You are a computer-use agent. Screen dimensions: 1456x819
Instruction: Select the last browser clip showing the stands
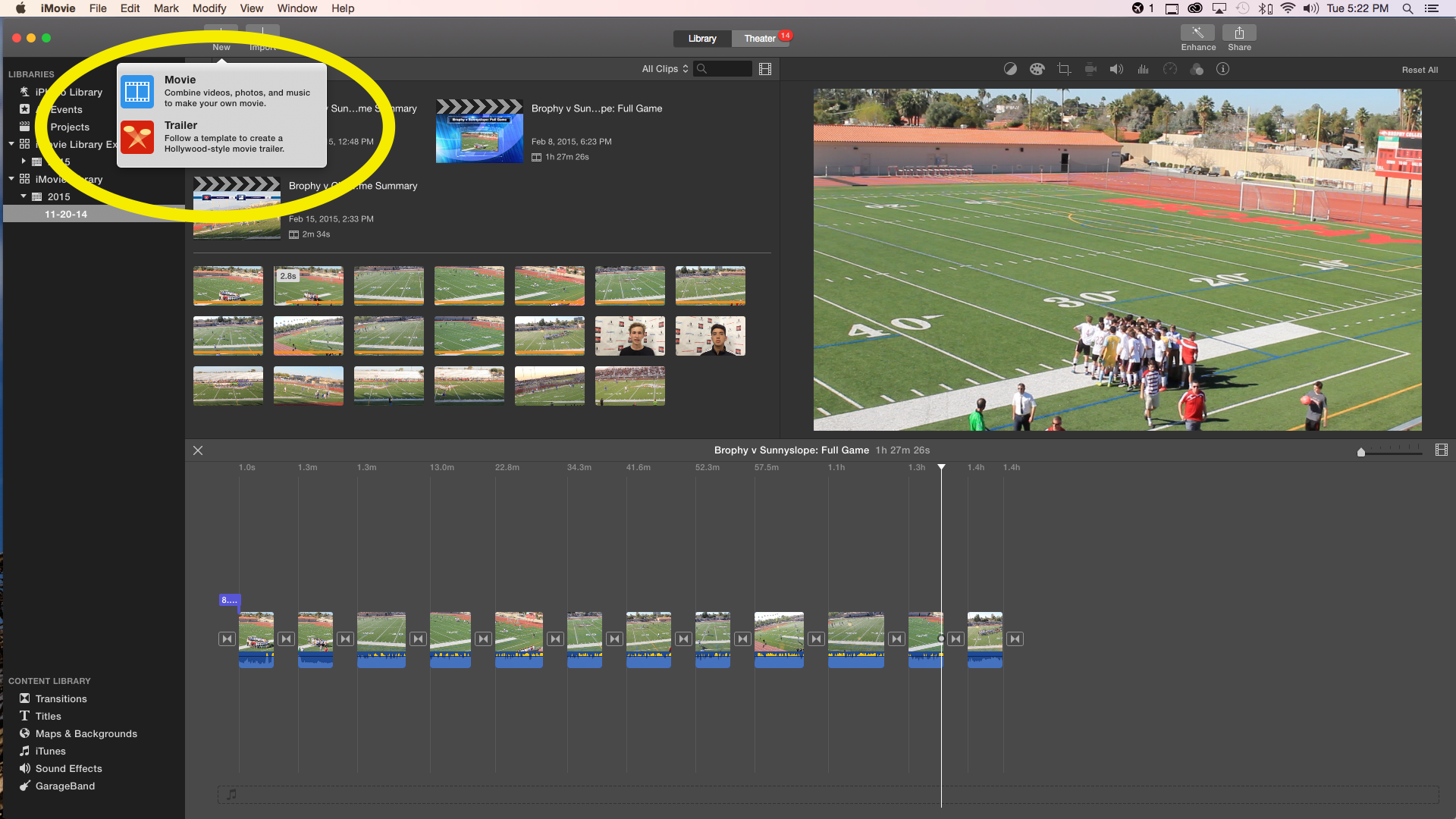[630, 386]
